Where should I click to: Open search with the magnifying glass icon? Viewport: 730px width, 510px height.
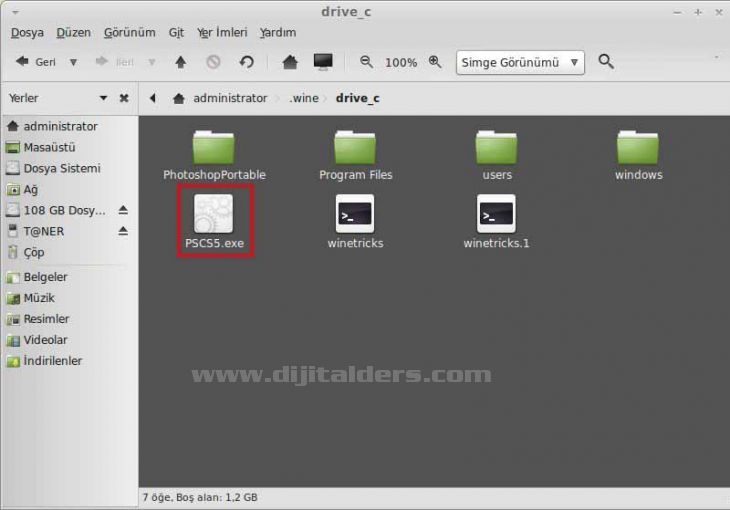click(x=606, y=62)
